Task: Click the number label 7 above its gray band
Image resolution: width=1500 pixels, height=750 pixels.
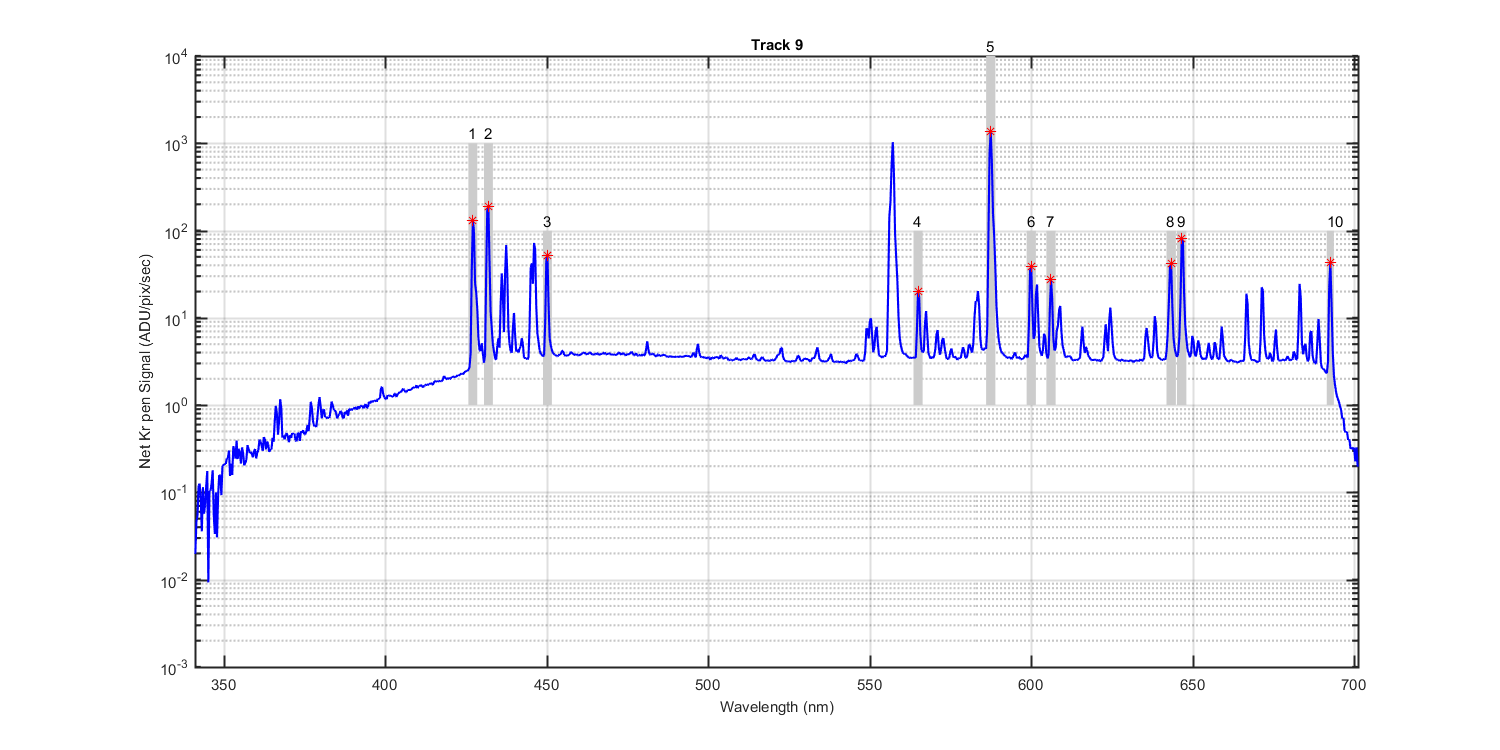Action: 1050,222
